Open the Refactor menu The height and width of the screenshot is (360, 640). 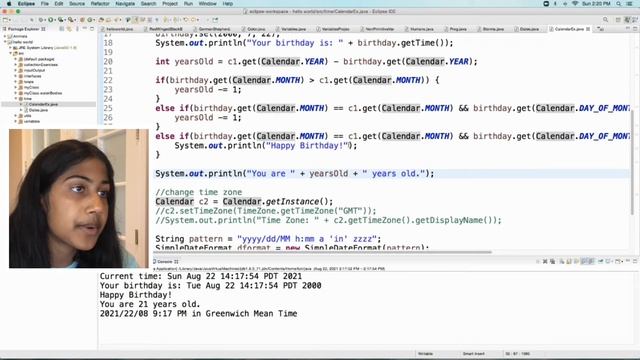point(100,4)
